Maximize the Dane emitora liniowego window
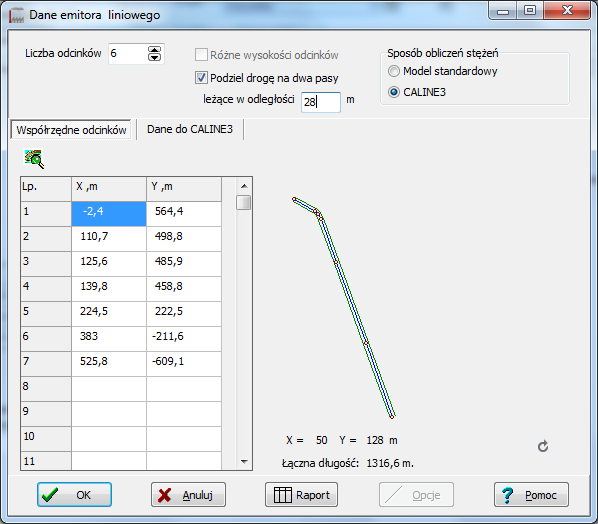598x524 pixels. pos(530,10)
